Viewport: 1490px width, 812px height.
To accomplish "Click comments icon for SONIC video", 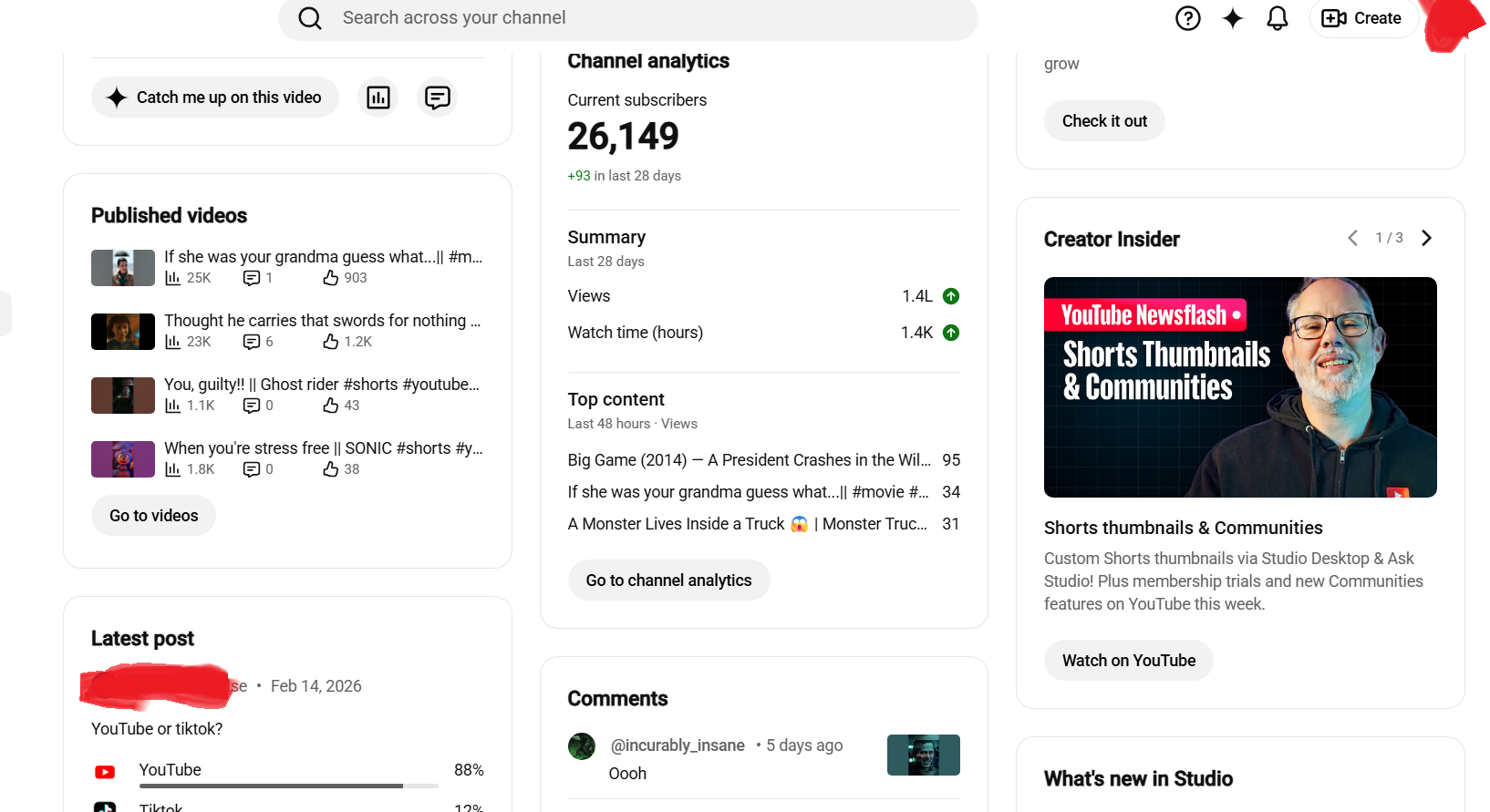I will pyautogui.click(x=252, y=469).
